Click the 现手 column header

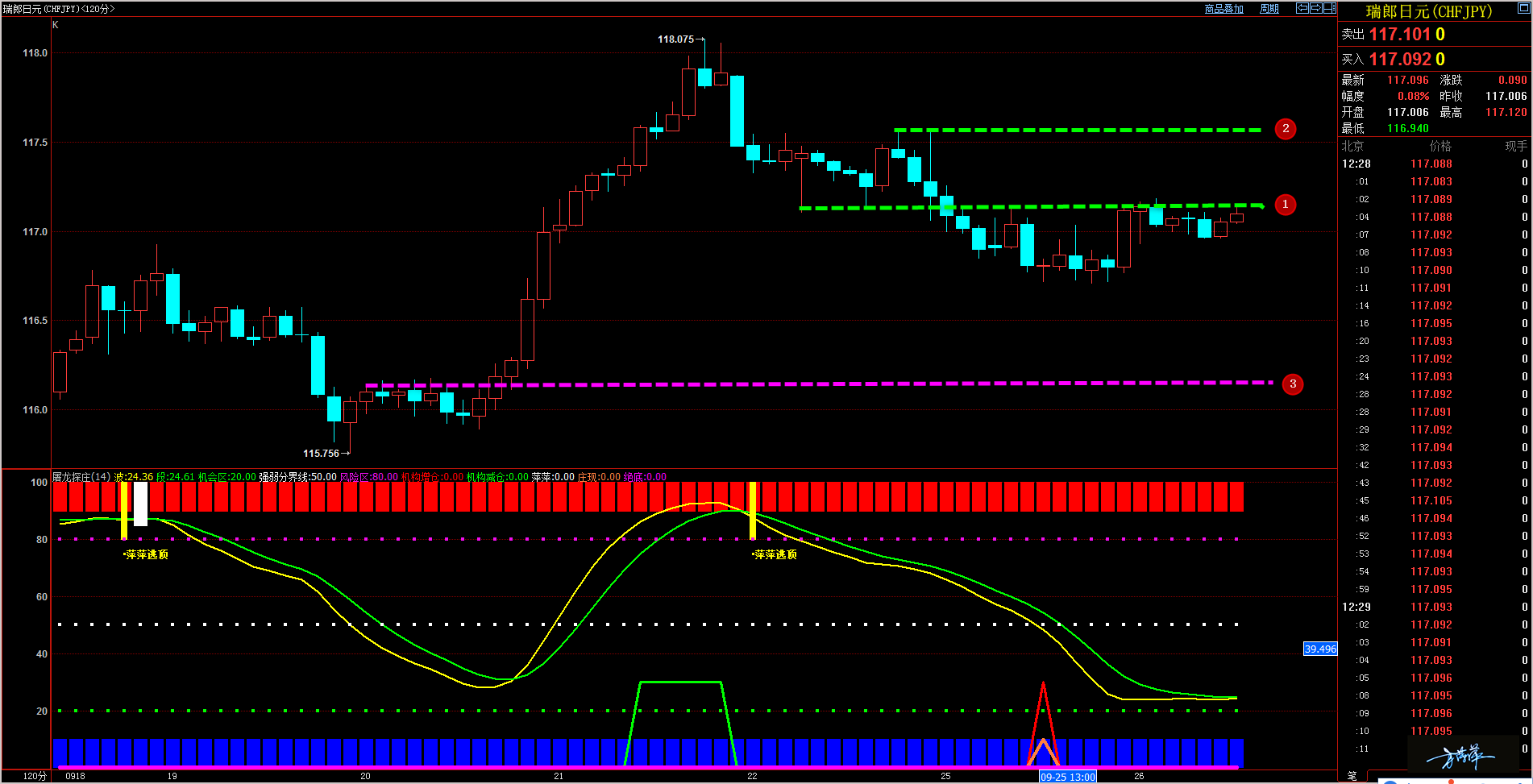1516,146
